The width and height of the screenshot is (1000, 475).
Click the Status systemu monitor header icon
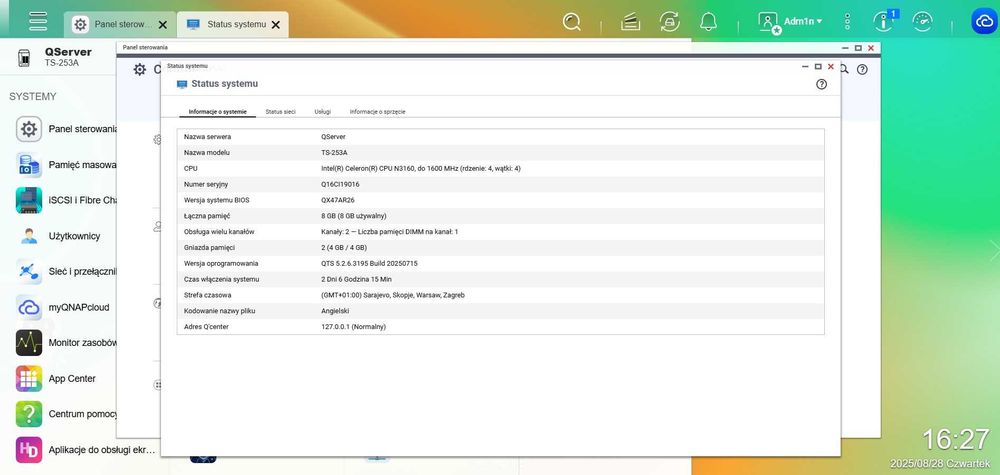tap(182, 84)
